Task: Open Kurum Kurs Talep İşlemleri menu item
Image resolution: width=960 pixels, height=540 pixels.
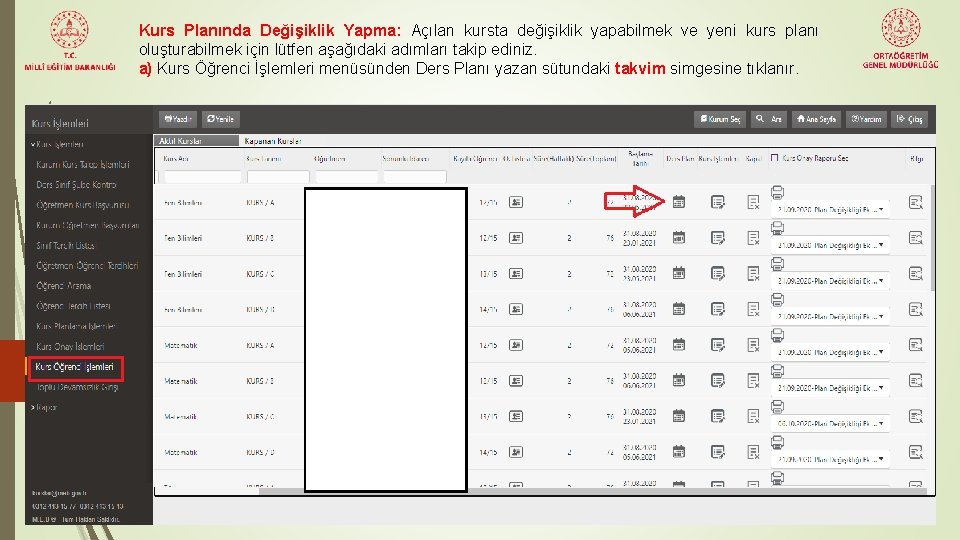Action: pos(83,165)
